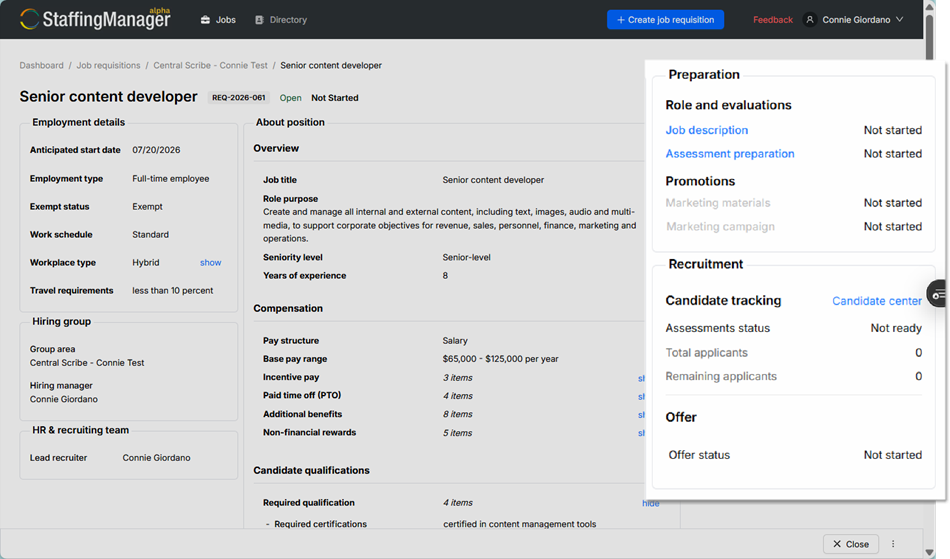
Task: Click the Remaining applicants row
Action: point(794,376)
